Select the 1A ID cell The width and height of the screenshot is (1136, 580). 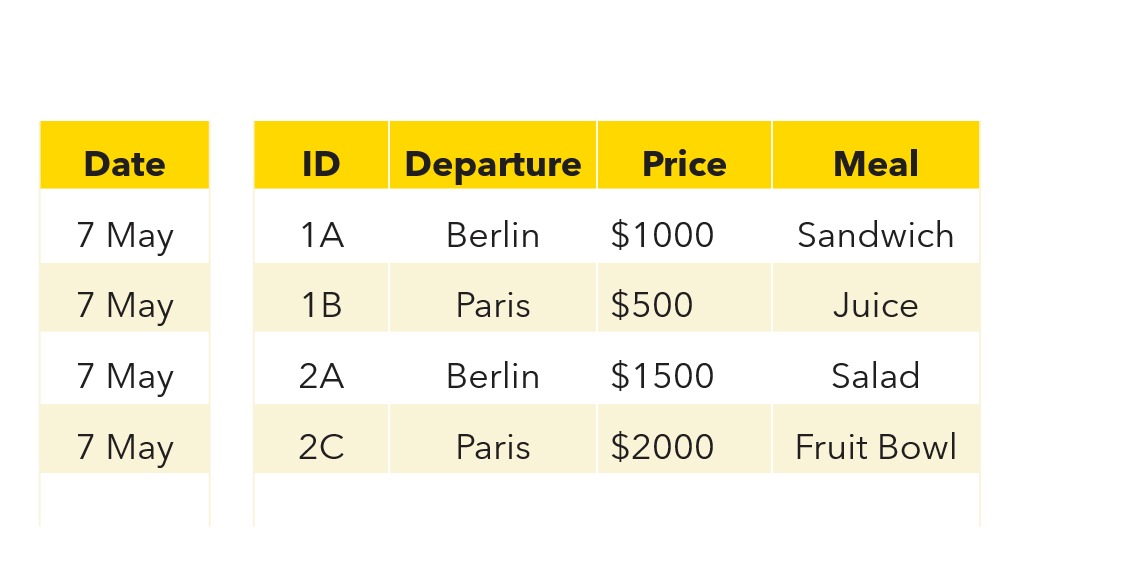click(x=321, y=227)
